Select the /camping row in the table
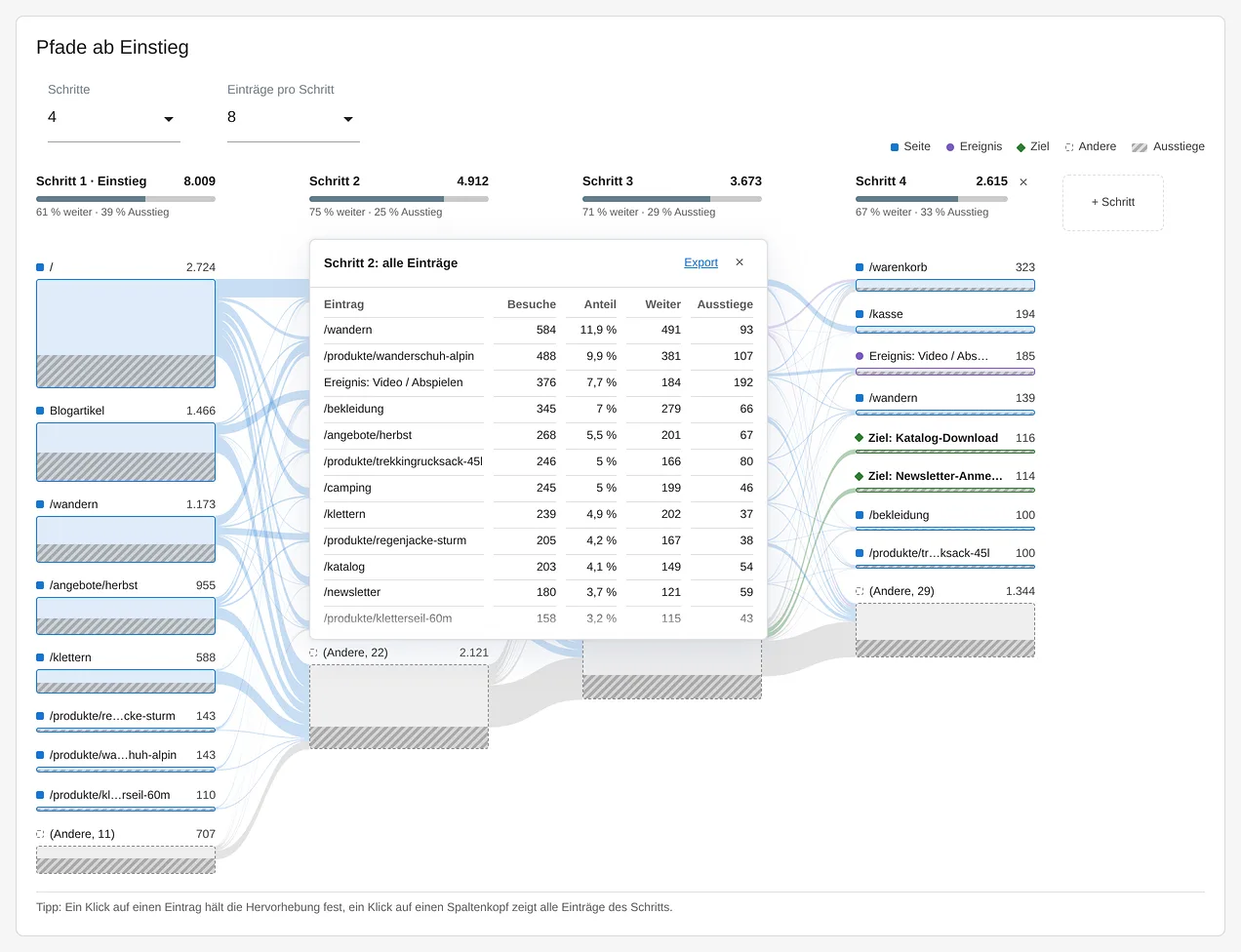The width and height of the screenshot is (1241, 952). point(539,488)
